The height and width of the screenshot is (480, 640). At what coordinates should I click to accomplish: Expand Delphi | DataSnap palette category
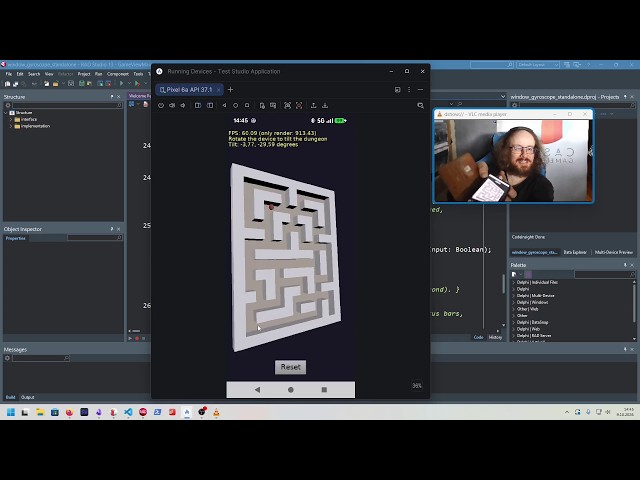coord(513,322)
